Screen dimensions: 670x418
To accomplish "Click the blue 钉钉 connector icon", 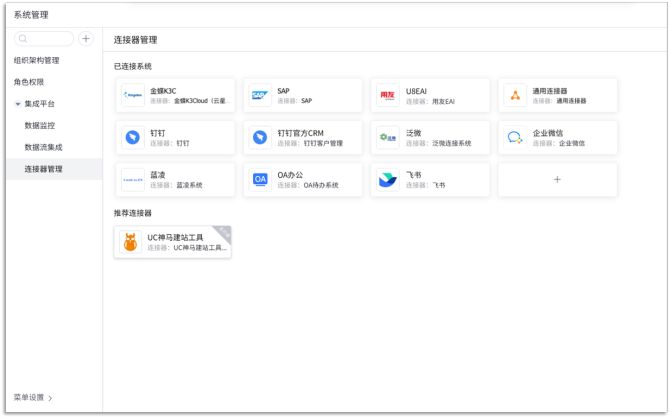I will pyautogui.click(x=133, y=138).
